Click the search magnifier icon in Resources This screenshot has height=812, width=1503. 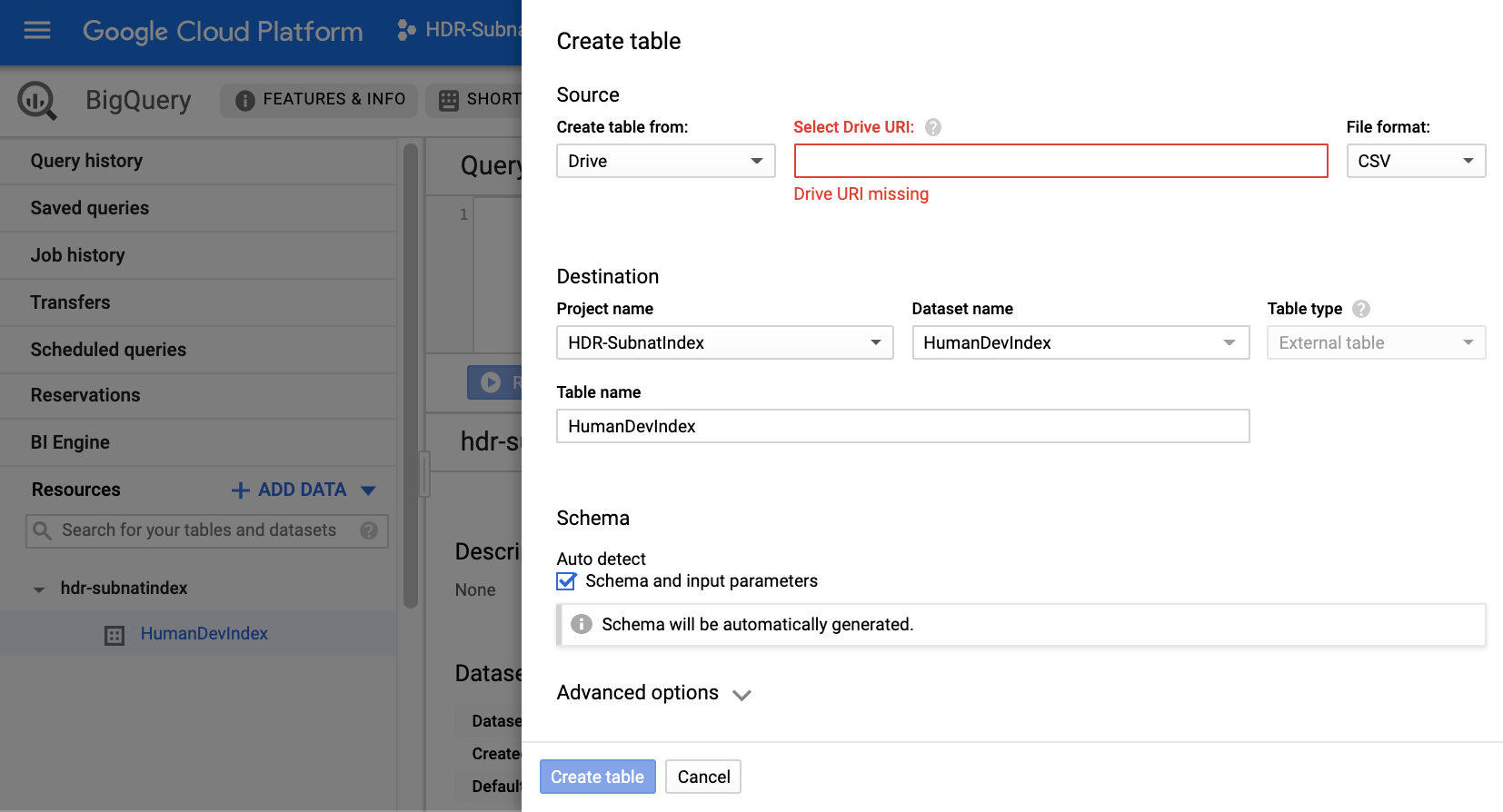(42, 530)
